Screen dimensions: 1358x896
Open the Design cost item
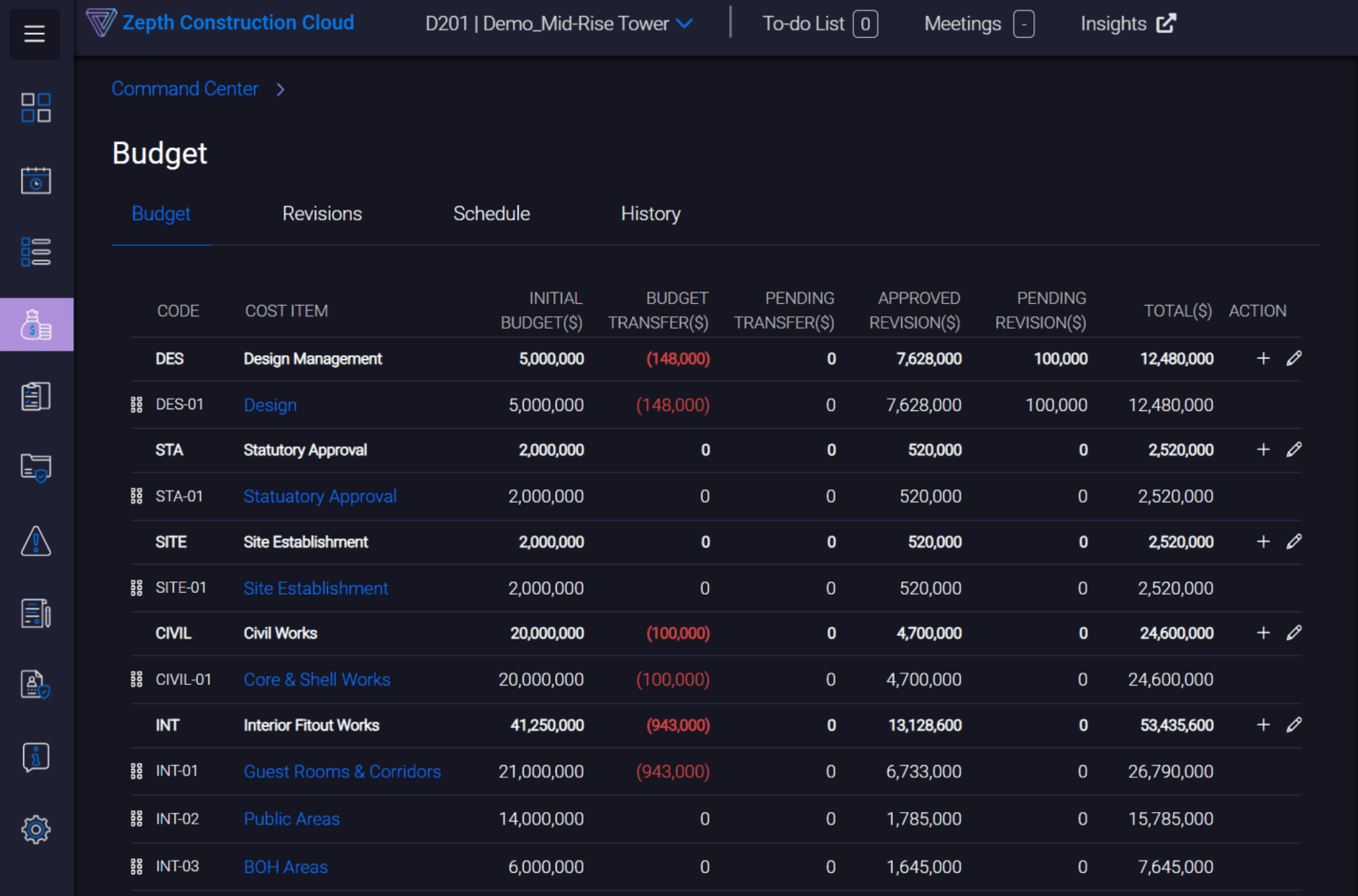[x=271, y=405]
